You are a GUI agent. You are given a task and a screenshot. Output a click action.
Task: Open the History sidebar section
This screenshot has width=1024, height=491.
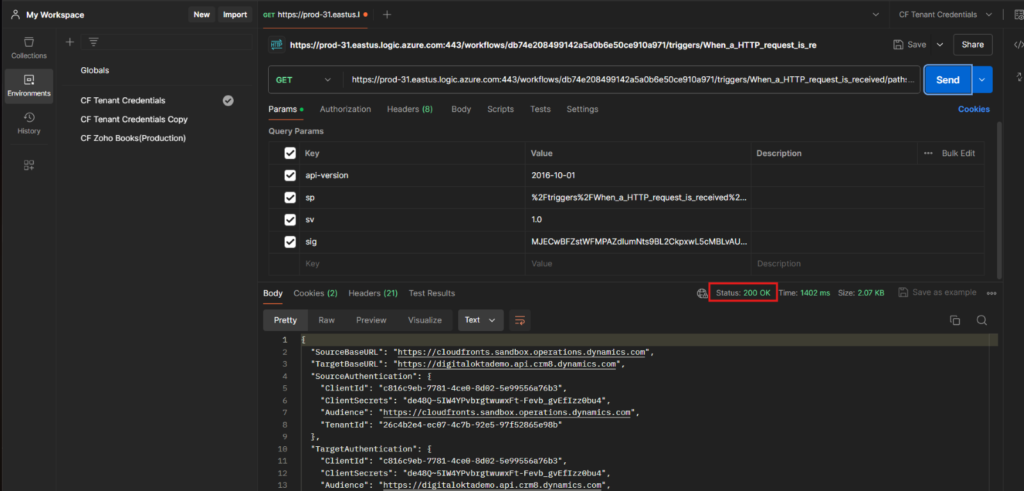(x=29, y=123)
